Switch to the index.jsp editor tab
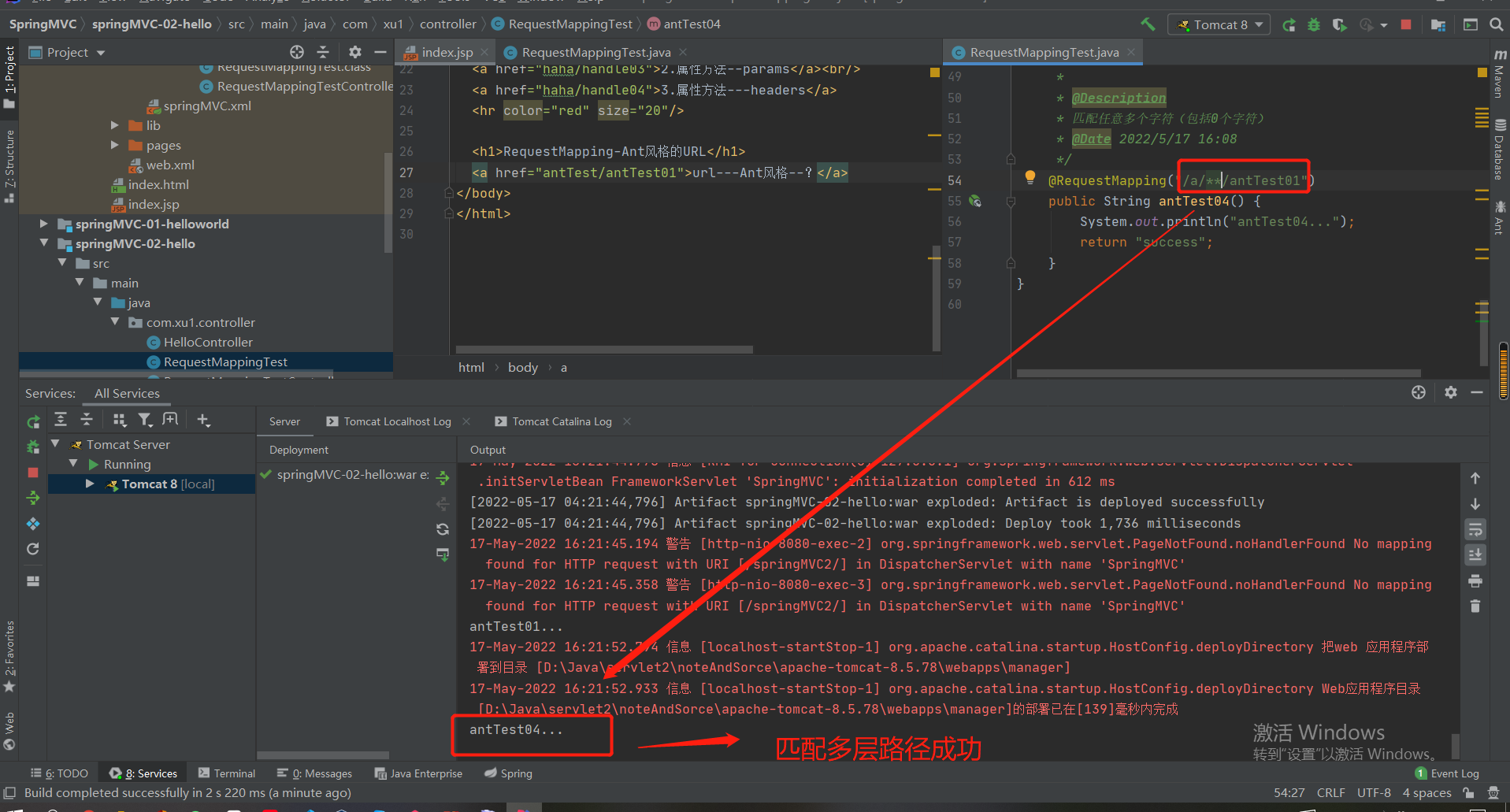Screen dimensions: 1510x812 point(447,53)
